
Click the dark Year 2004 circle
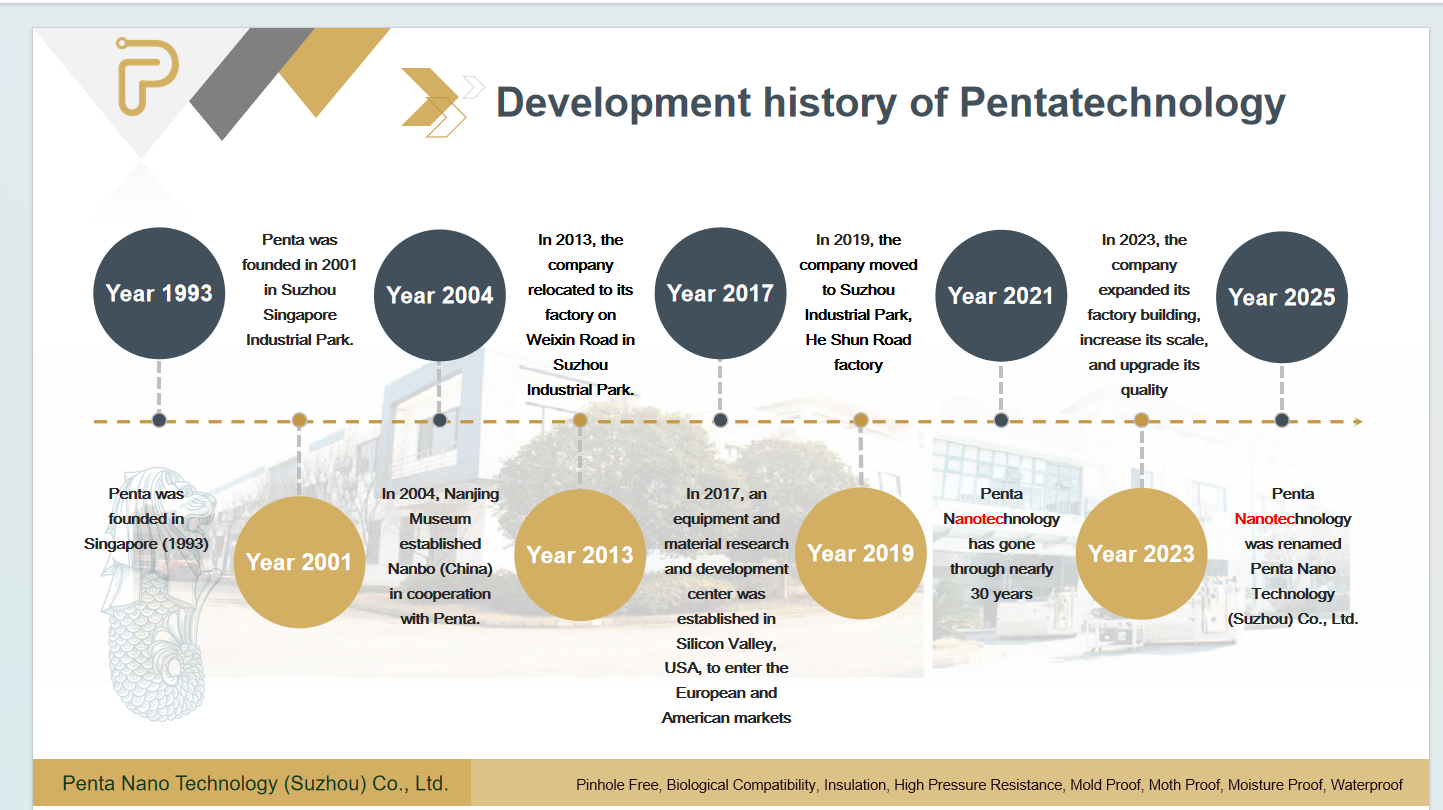point(439,295)
